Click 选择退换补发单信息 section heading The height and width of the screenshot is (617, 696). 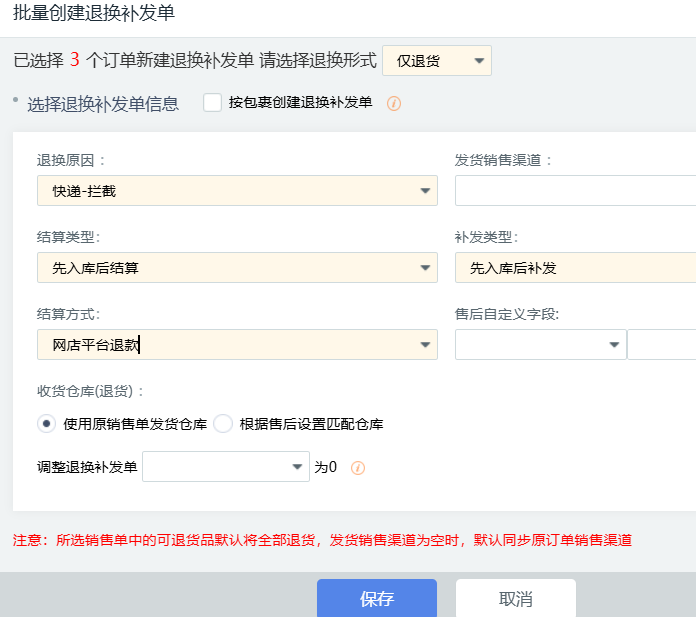(x=103, y=104)
